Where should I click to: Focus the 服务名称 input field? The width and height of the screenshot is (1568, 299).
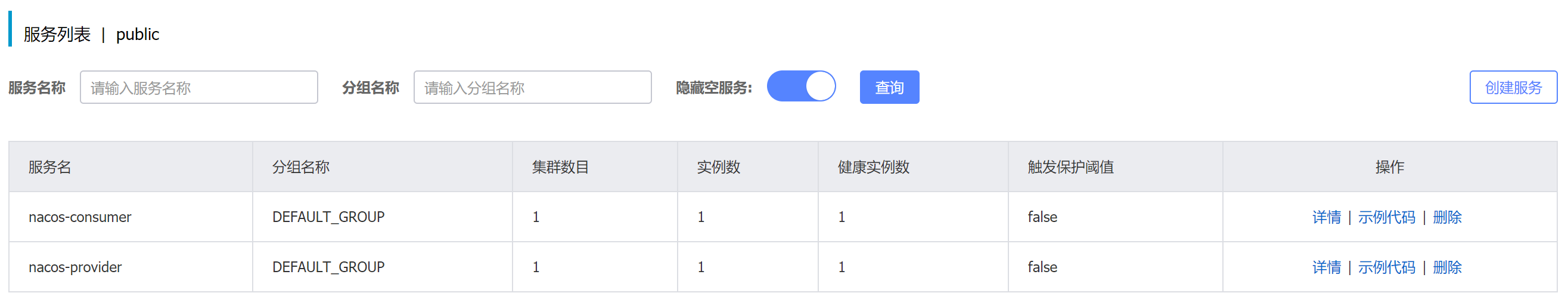tap(199, 88)
